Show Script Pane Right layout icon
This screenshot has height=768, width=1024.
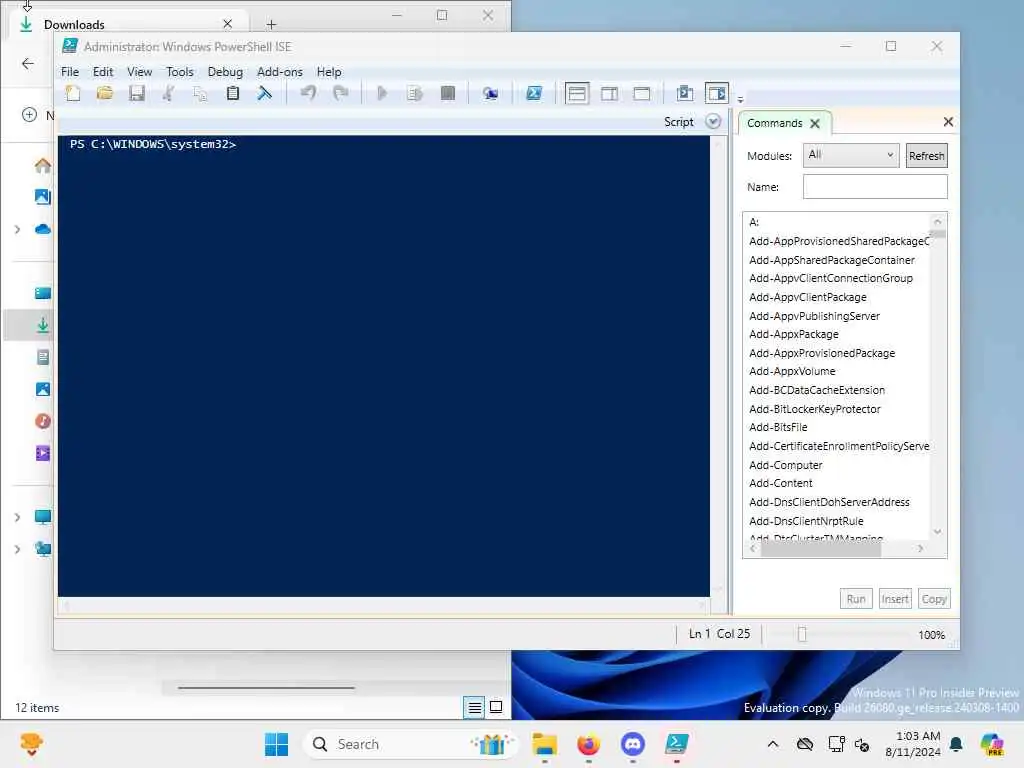[x=609, y=93]
